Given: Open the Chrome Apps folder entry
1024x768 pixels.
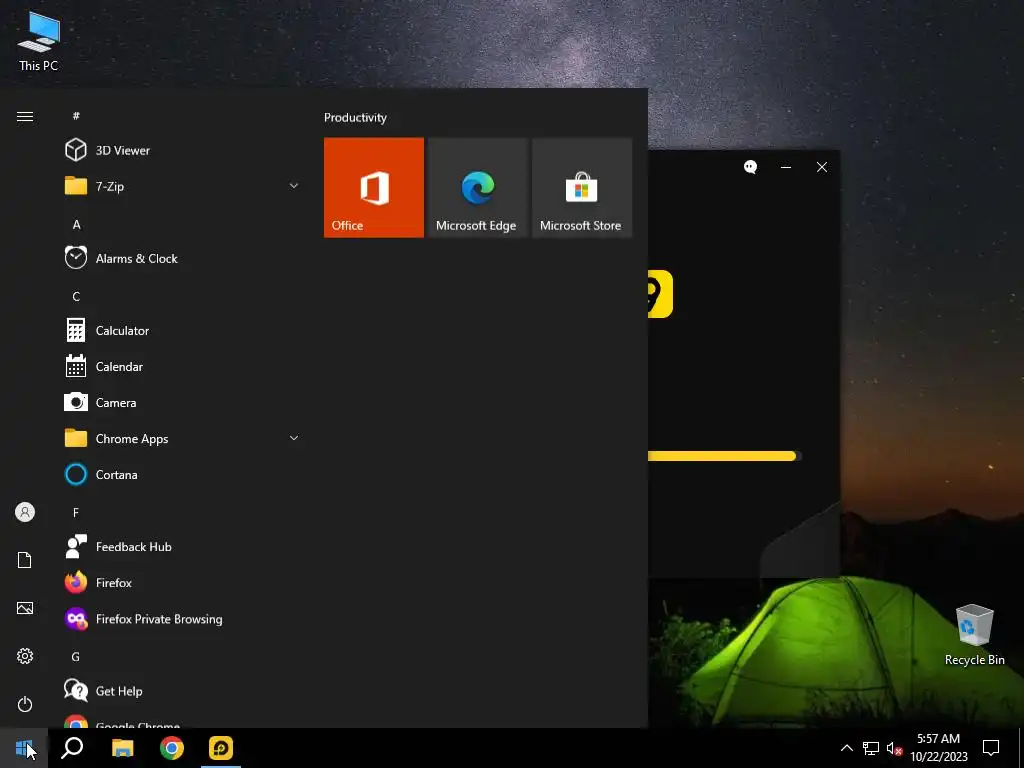Looking at the screenshot, I should [x=183, y=438].
